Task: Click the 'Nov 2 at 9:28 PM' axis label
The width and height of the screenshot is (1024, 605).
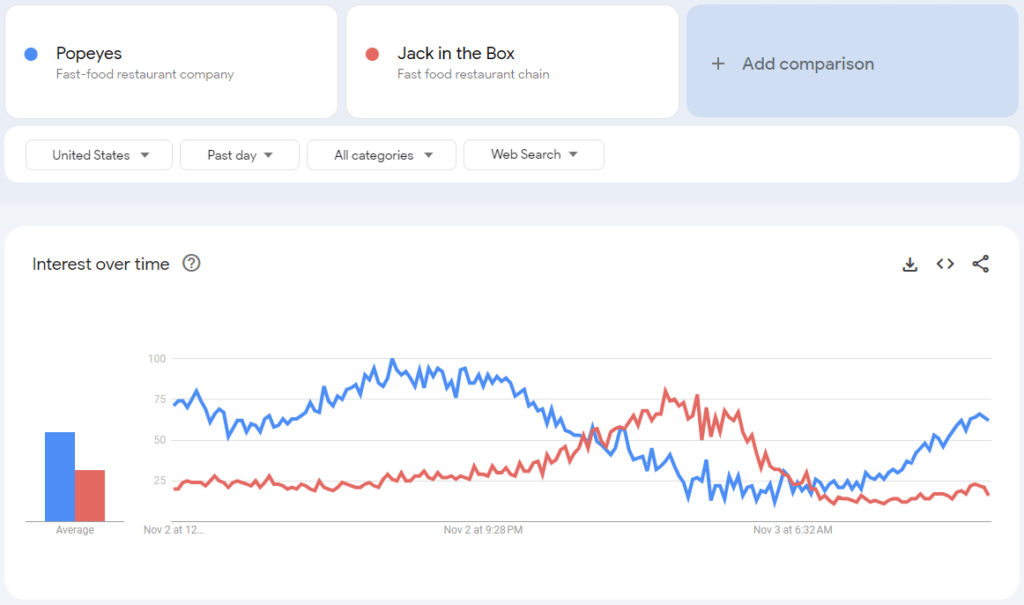Action: (x=483, y=530)
